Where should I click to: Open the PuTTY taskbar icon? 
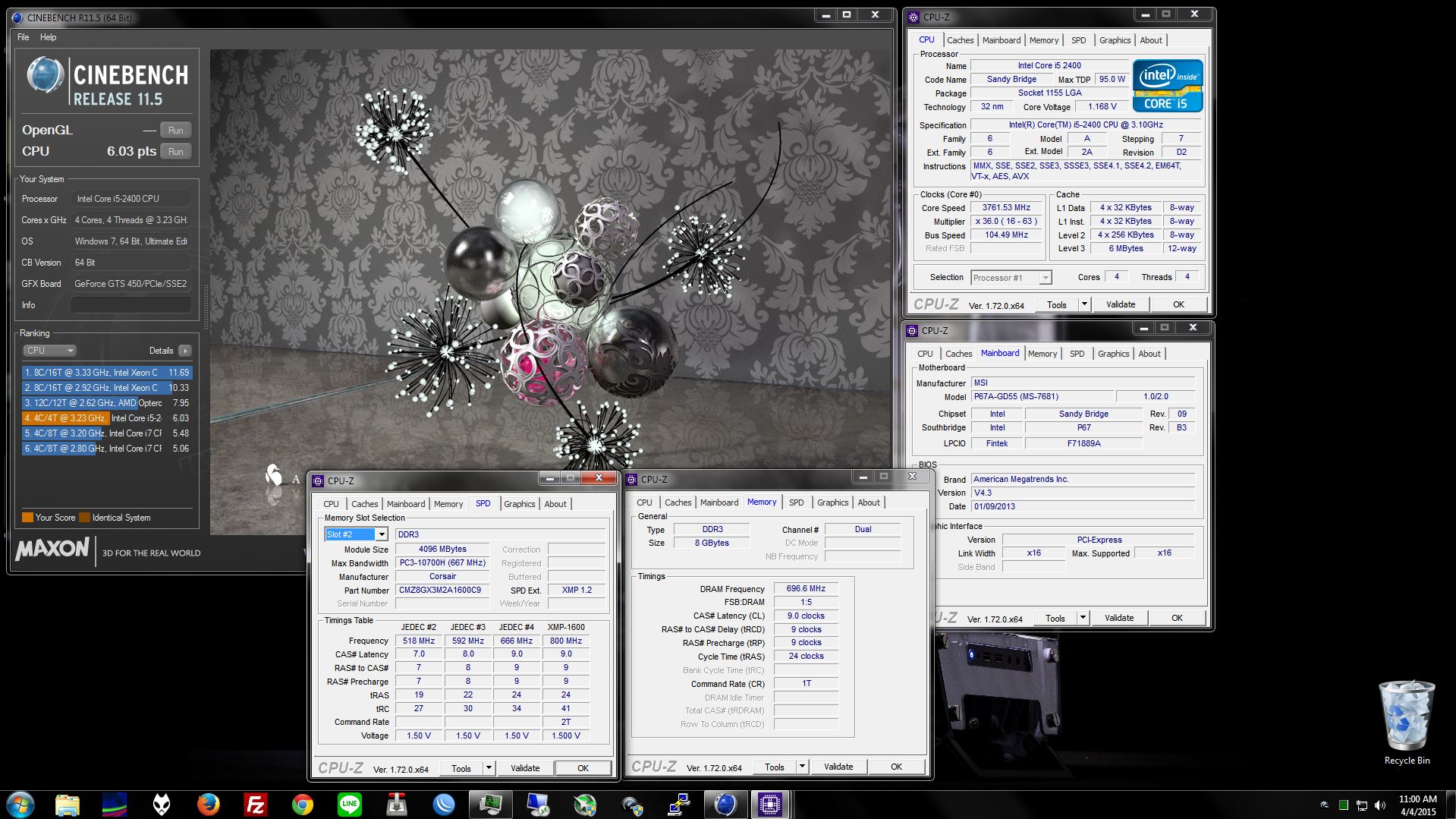coord(678,804)
